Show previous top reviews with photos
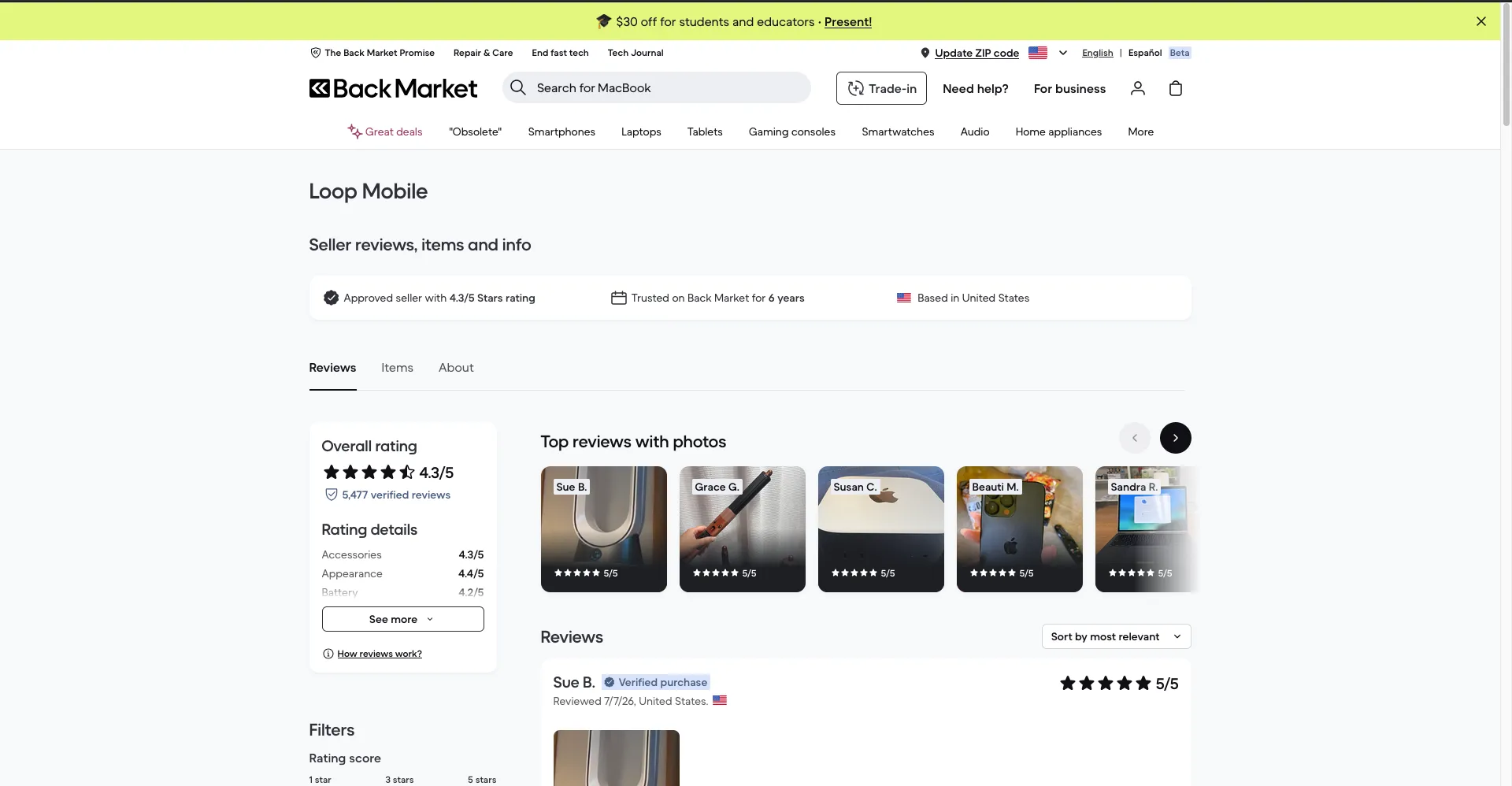The height and width of the screenshot is (786, 1512). (x=1134, y=438)
